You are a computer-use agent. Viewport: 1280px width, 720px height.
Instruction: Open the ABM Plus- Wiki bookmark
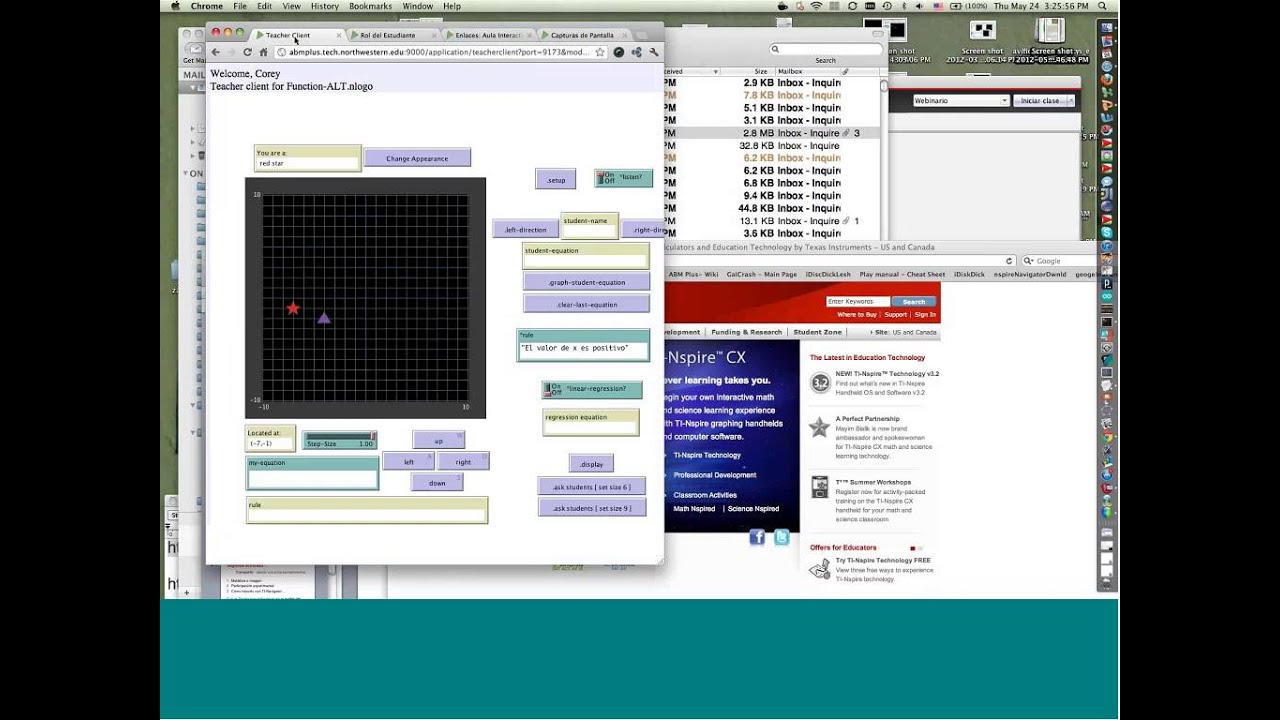click(x=693, y=274)
